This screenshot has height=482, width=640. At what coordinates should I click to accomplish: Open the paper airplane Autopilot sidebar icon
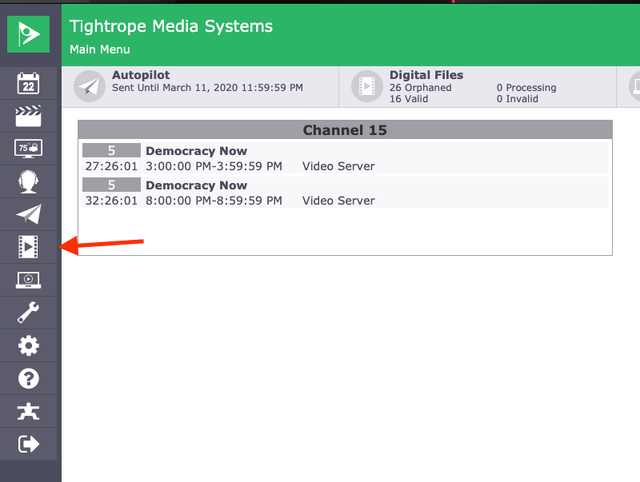pyautogui.click(x=28, y=214)
